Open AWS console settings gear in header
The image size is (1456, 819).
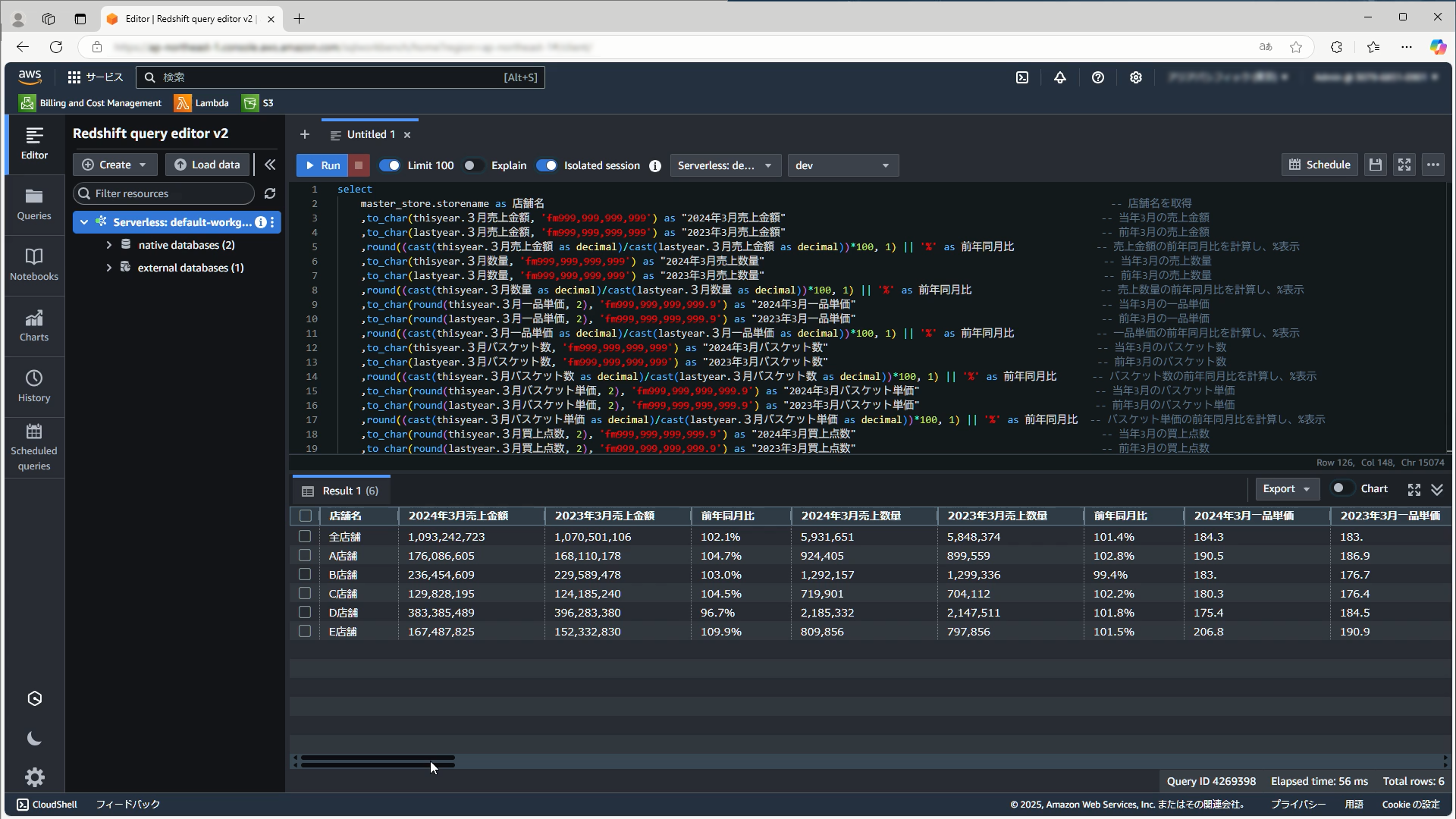(x=1136, y=77)
